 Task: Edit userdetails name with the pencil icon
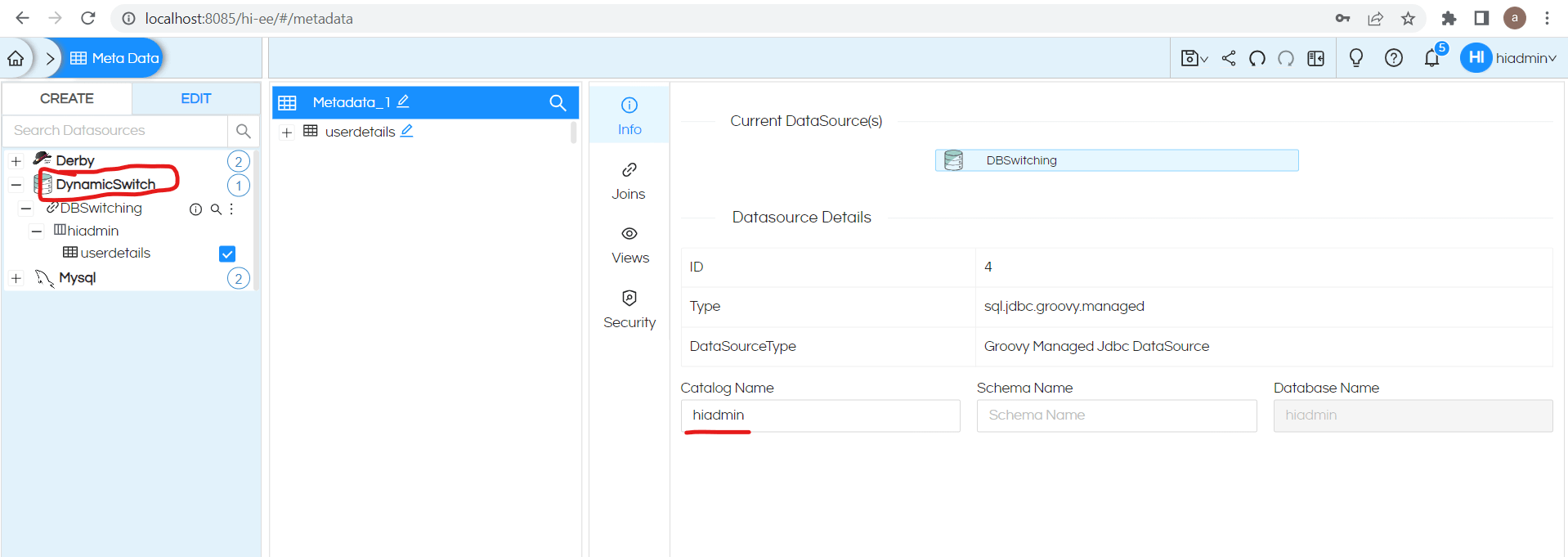(x=406, y=131)
